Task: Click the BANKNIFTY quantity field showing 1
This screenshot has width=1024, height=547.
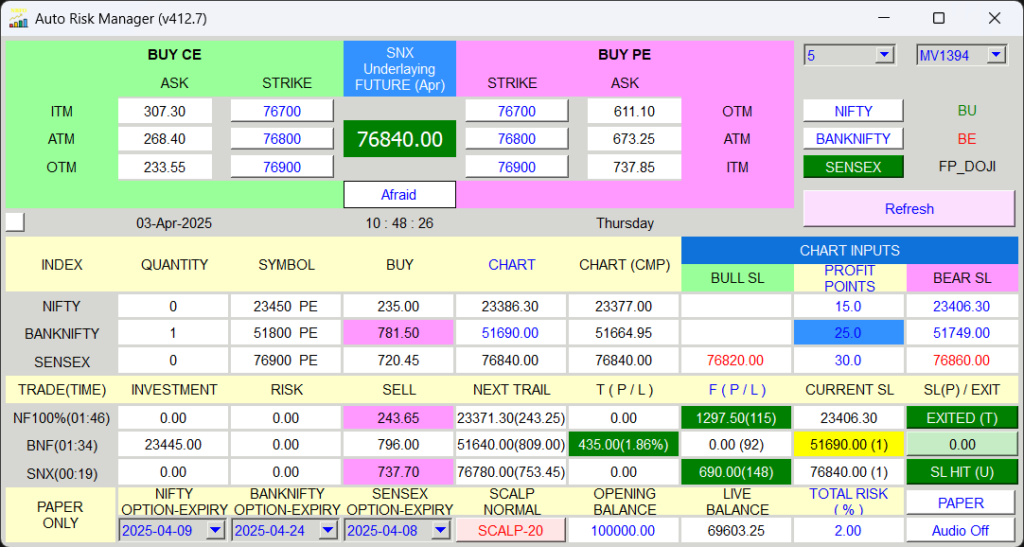Action: point(173,334)
